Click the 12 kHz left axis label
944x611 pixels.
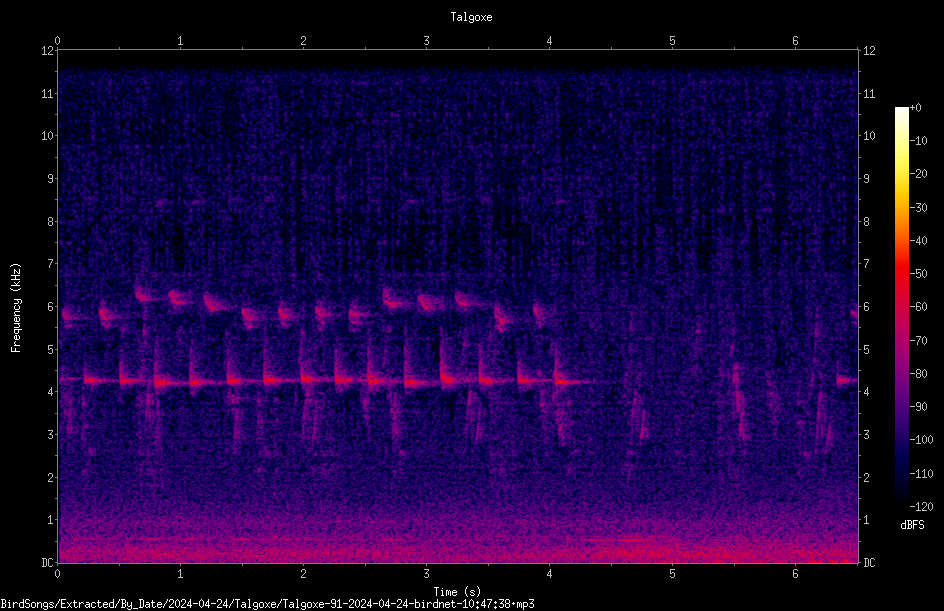click(x=48, y=51)
